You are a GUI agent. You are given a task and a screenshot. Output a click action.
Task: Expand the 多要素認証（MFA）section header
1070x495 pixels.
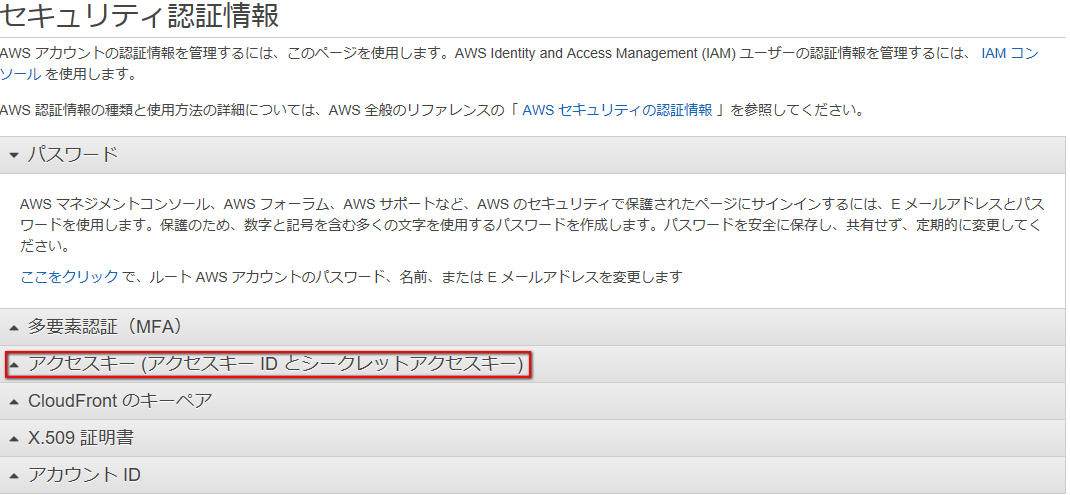click(105, 327)
